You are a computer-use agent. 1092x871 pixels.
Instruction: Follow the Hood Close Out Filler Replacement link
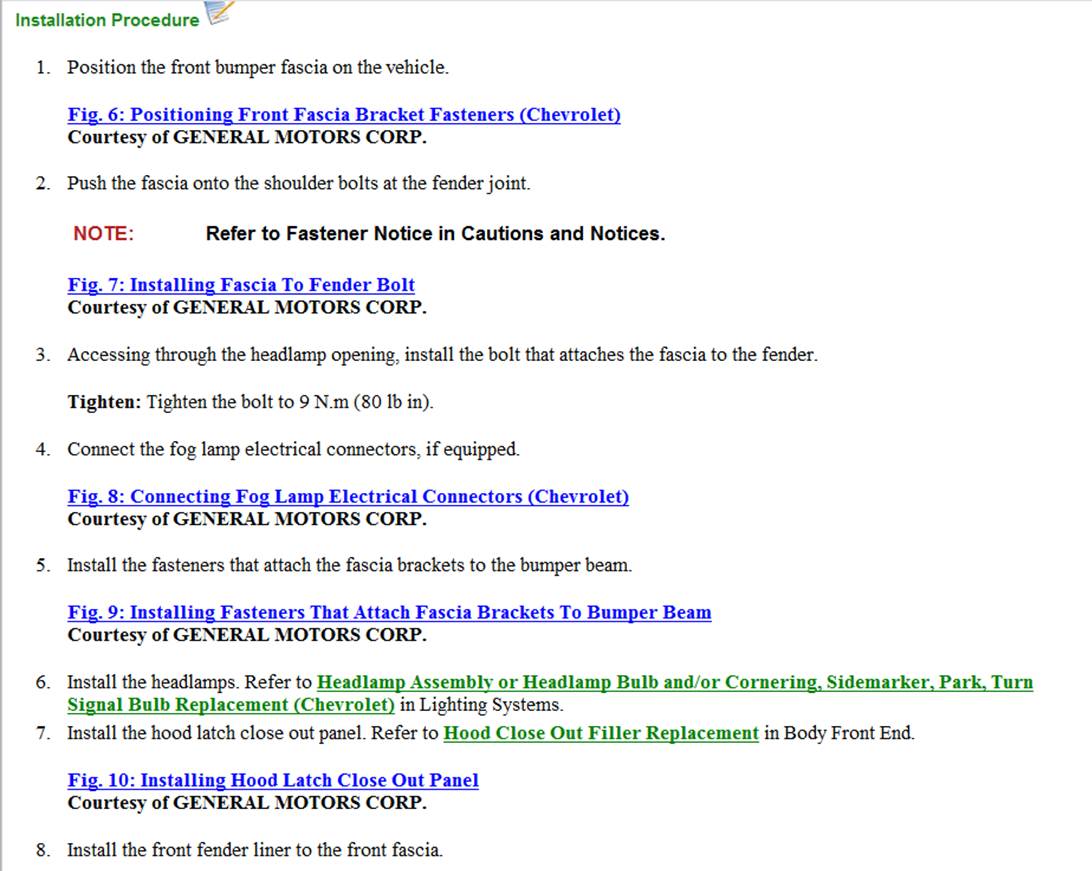[600, 733]
